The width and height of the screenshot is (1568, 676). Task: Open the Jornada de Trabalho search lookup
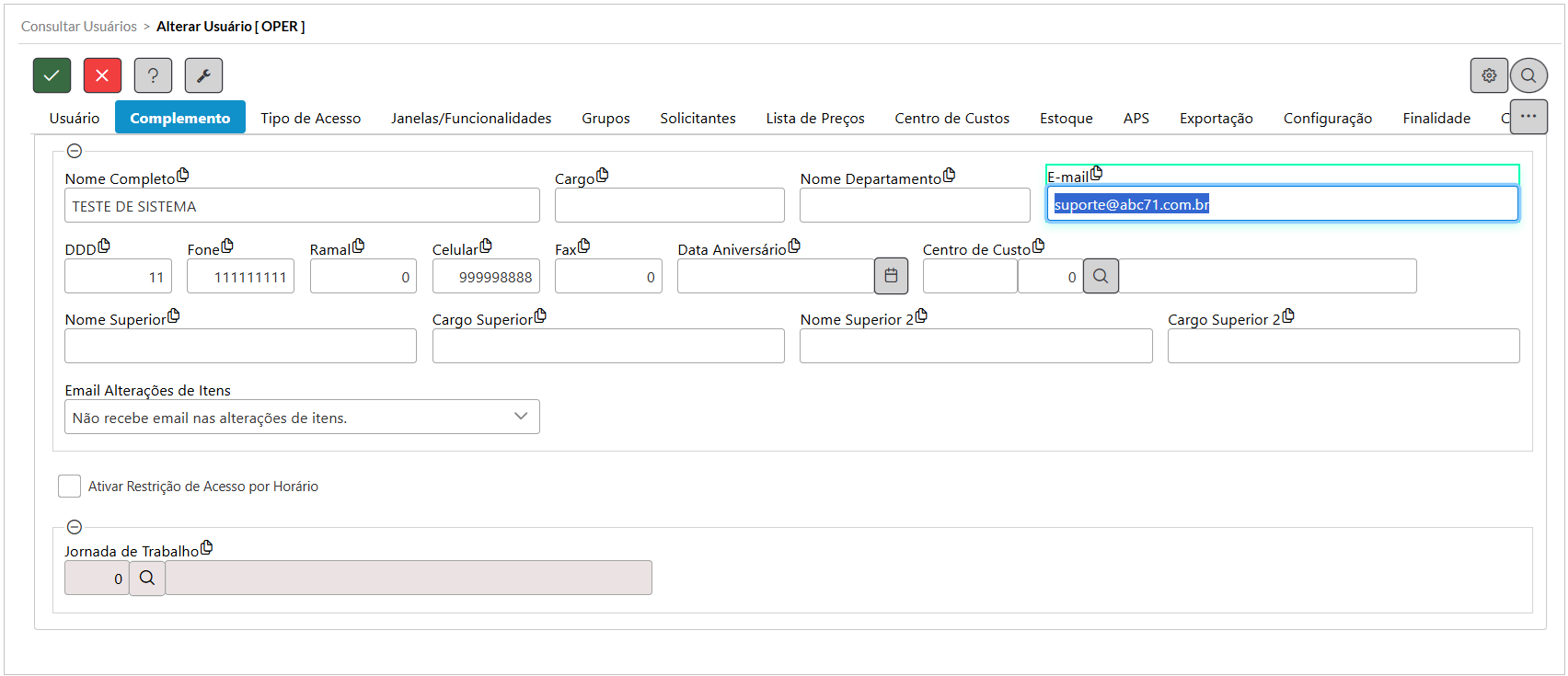pyautogui.click(x=147, y=579)
